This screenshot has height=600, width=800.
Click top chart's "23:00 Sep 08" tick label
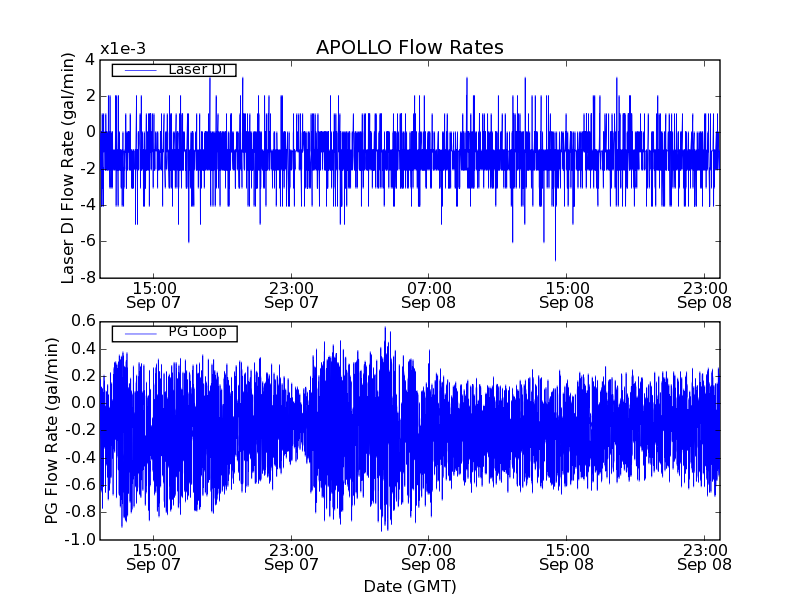point(705,295)
